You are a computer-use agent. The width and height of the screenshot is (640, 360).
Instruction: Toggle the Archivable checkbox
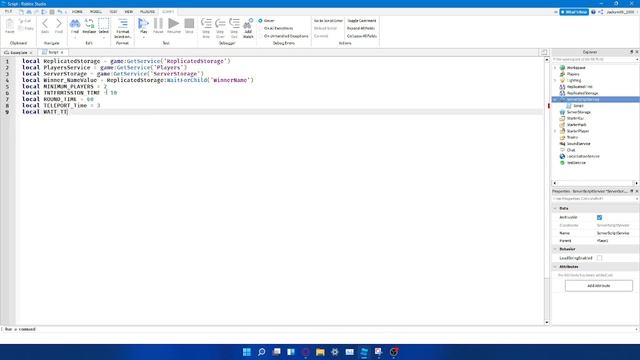pyautogui.click(x=599, y=218)
